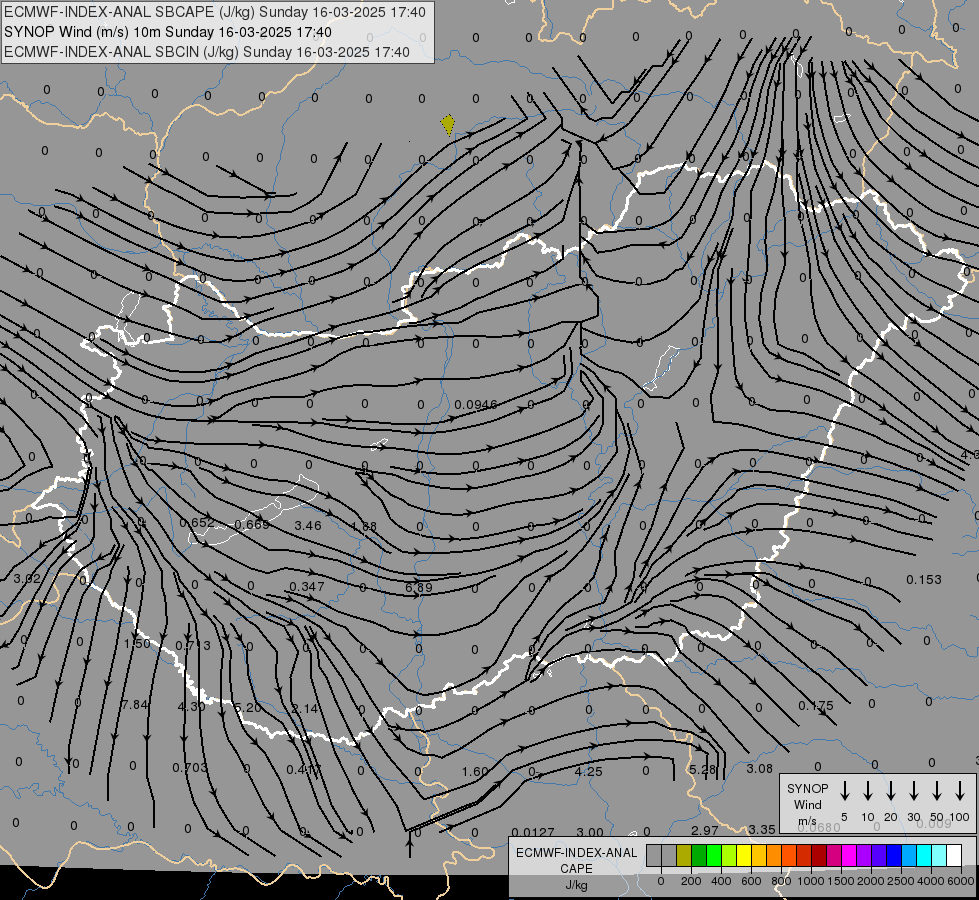Click the 0.0127 CAPE value

click(533, 832)
